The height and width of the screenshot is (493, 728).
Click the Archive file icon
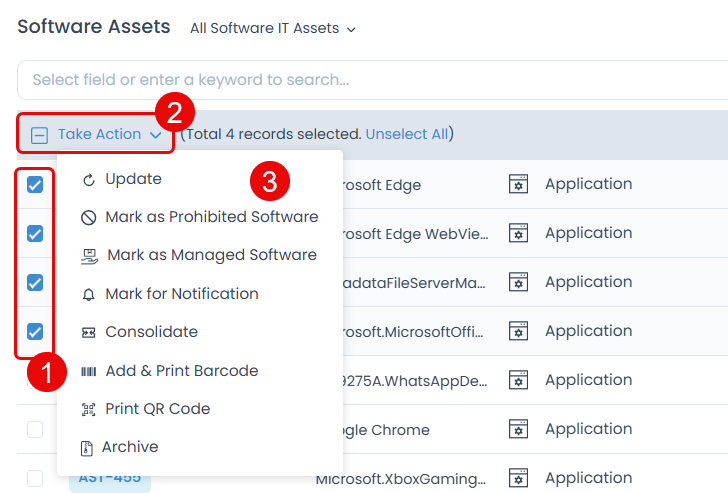(x=86, y=448)
